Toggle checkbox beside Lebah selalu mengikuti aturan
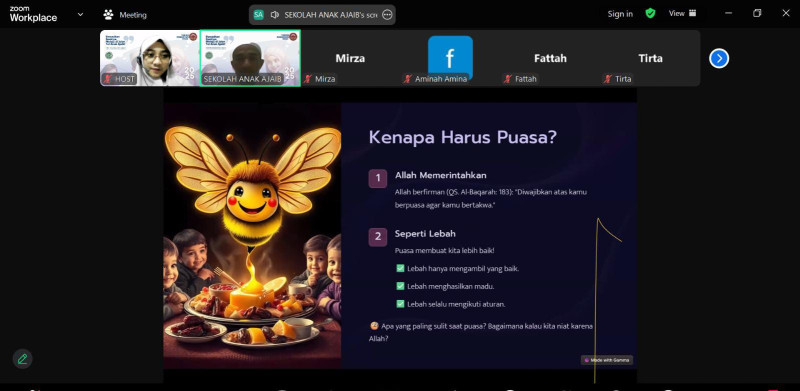 point(400,304)
